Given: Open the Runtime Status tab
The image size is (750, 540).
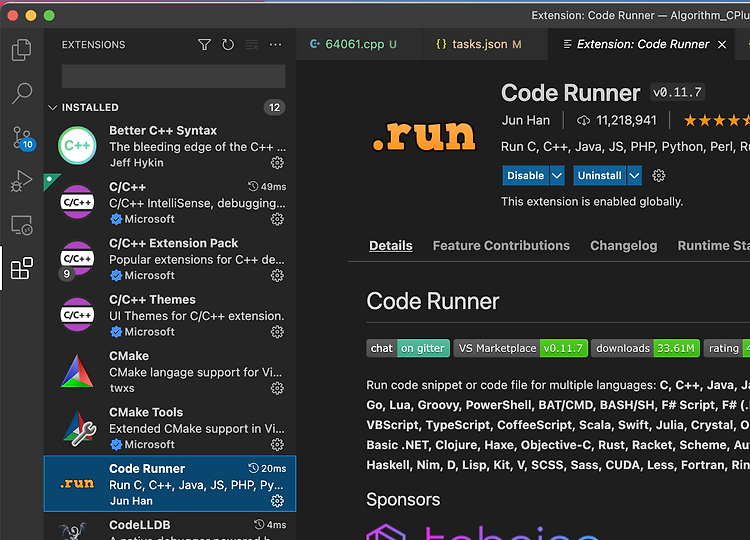Looking at the screenshot, I should 714,245.
